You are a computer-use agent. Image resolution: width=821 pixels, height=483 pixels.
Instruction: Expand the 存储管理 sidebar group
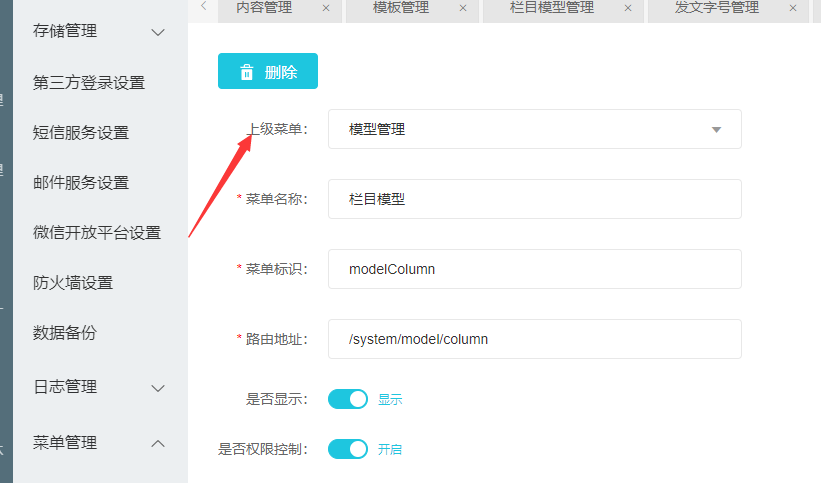pos(100,32)
